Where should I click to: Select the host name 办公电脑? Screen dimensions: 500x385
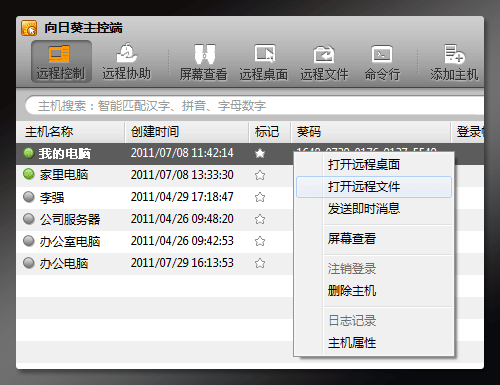[x=64, y=263]
